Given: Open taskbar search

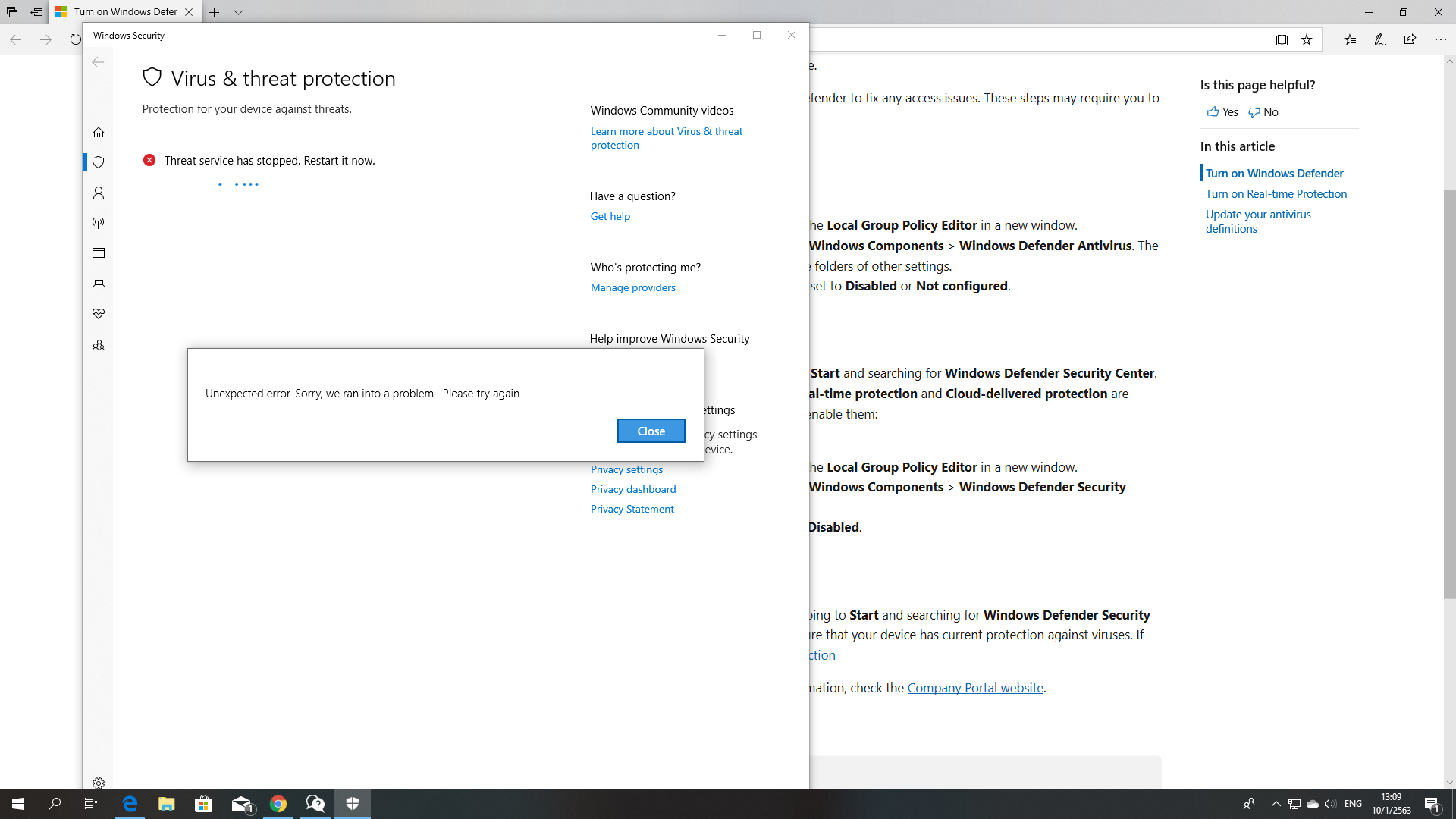Looking at the screenshot, I should [55, 804].
